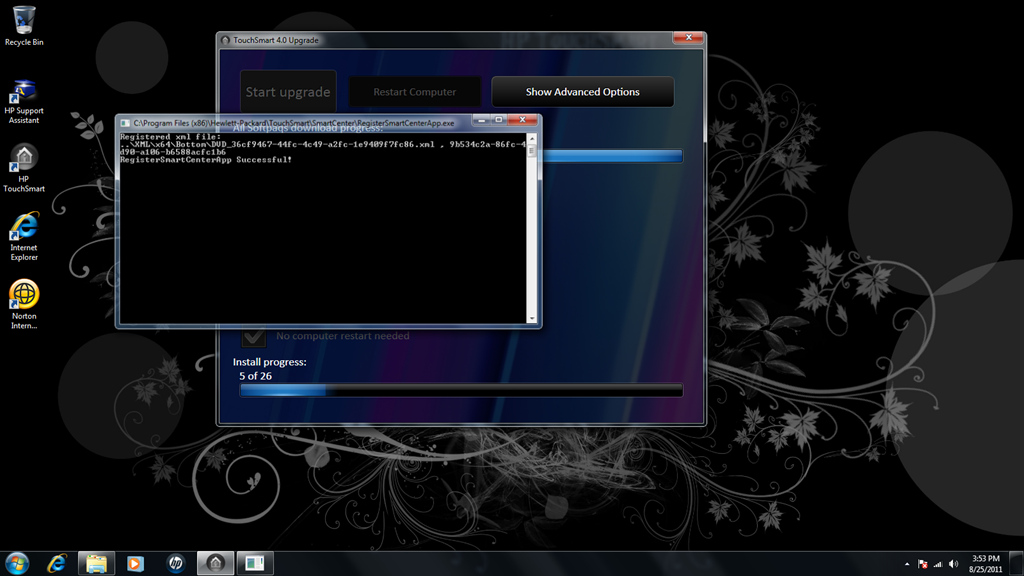The image size is (1024, 576).
Task: Click the TouchSmart 4.0 Upgrade title icon
Action: pos(226,40)
